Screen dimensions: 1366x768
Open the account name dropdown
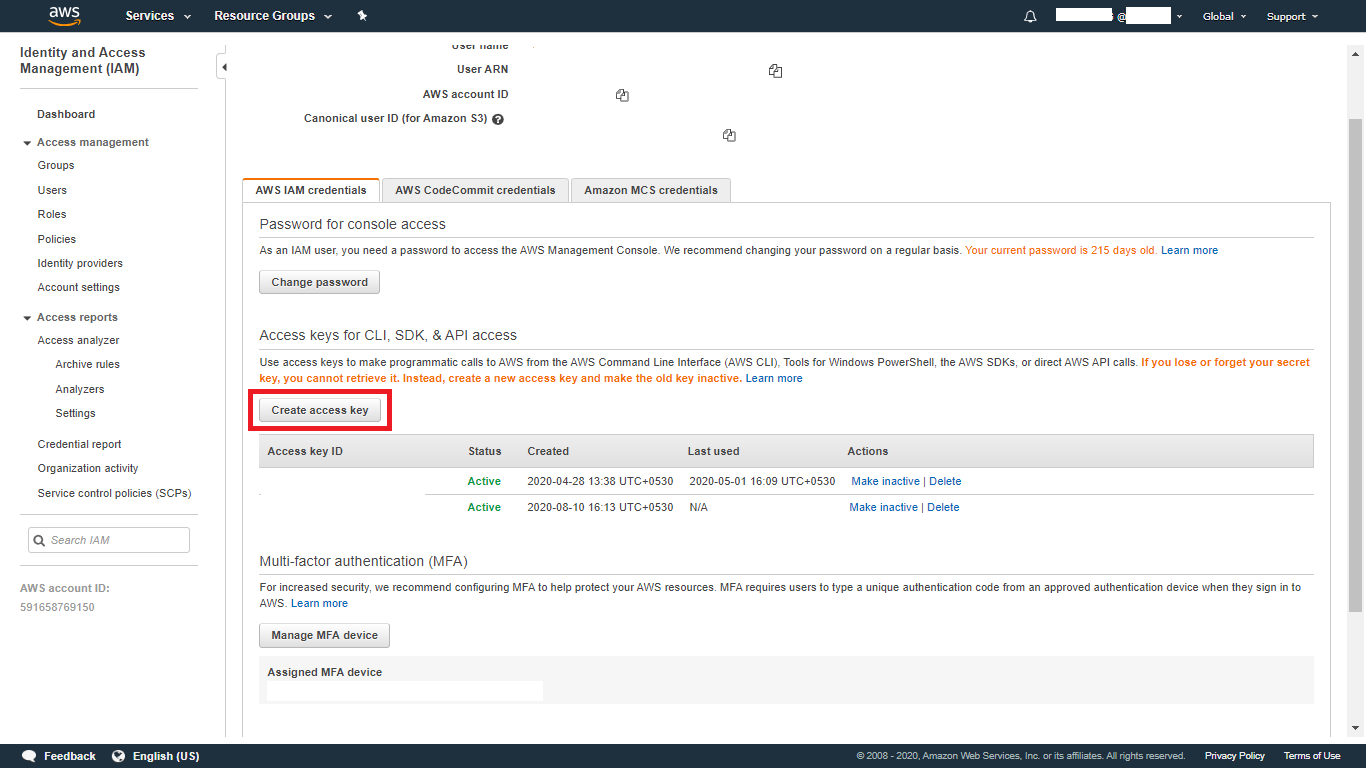tap(1119, 16)
